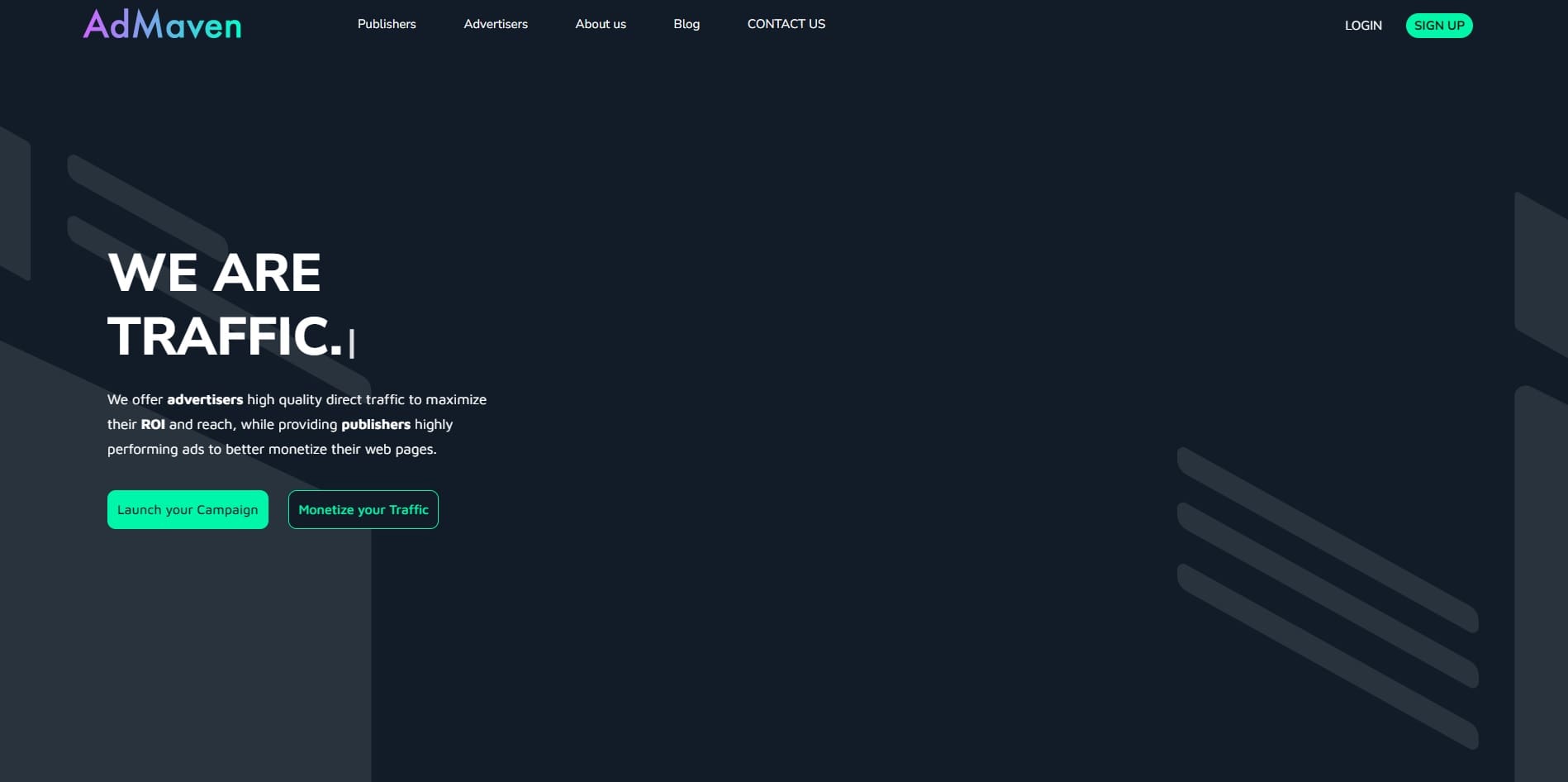Viewport: 1568px width, 782px height.
Task: Click the Launch your Campaign button
Action: [188, 509]
